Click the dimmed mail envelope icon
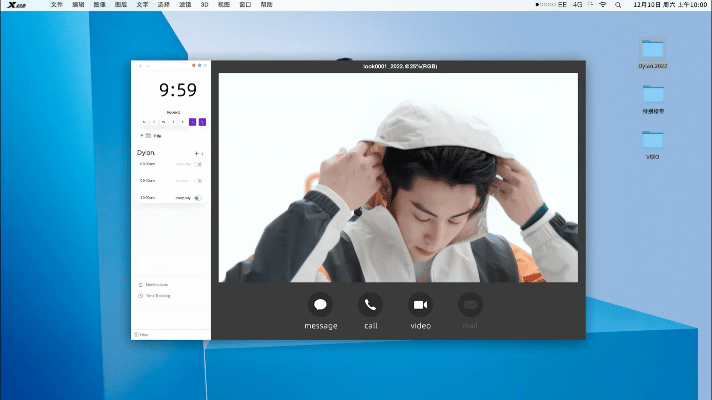 [x=470, y=305]
